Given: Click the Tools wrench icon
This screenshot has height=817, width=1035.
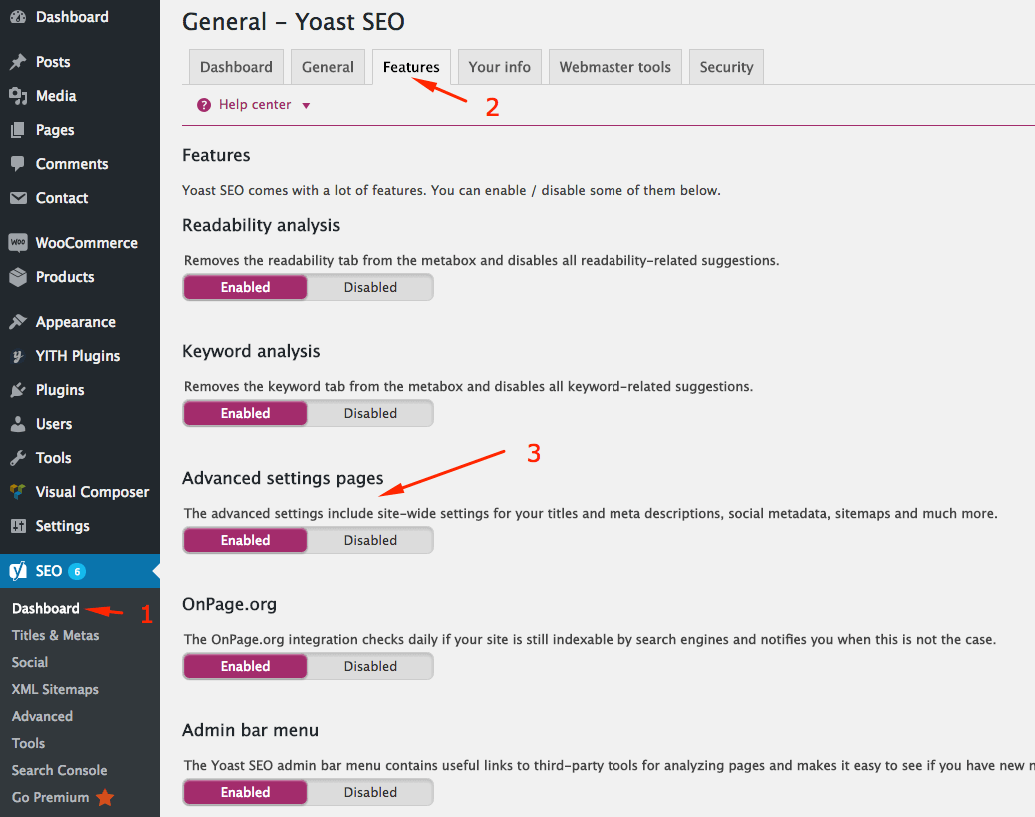Looking at the screenshot, I should tap(18, 458).
